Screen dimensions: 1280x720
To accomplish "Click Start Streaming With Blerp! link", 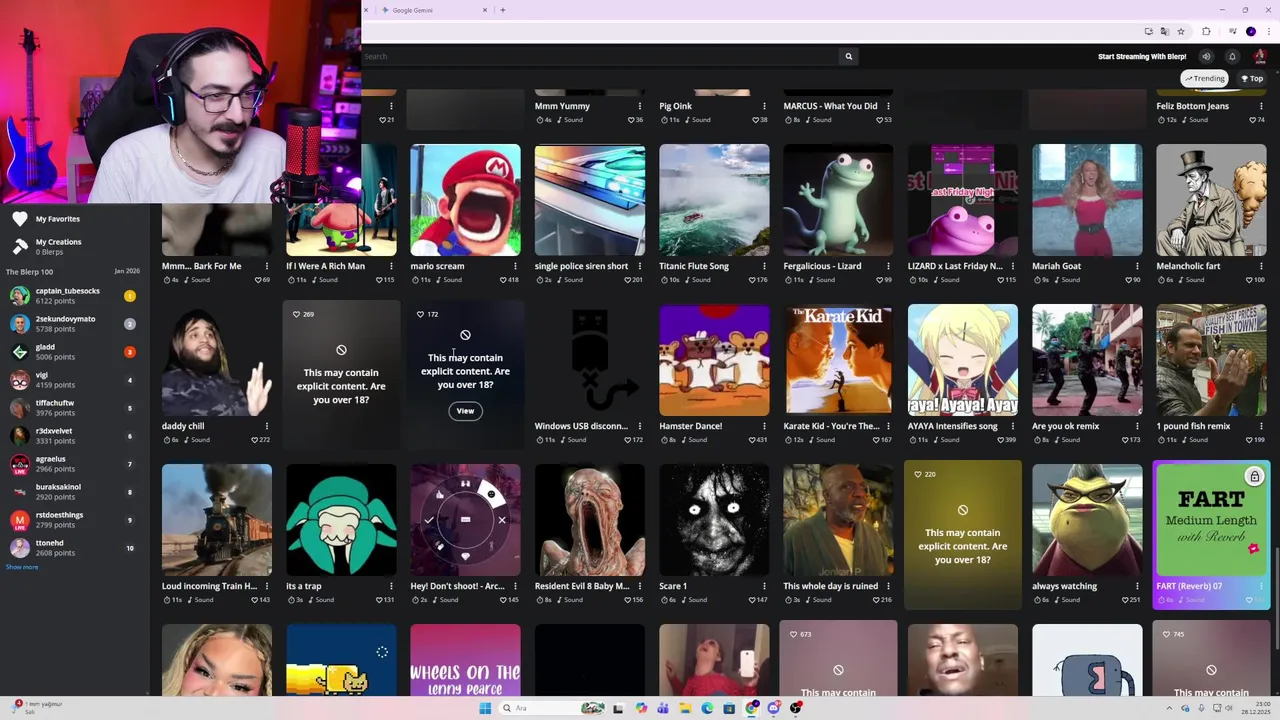I will pyautogui.click(x=1142, y=56).
